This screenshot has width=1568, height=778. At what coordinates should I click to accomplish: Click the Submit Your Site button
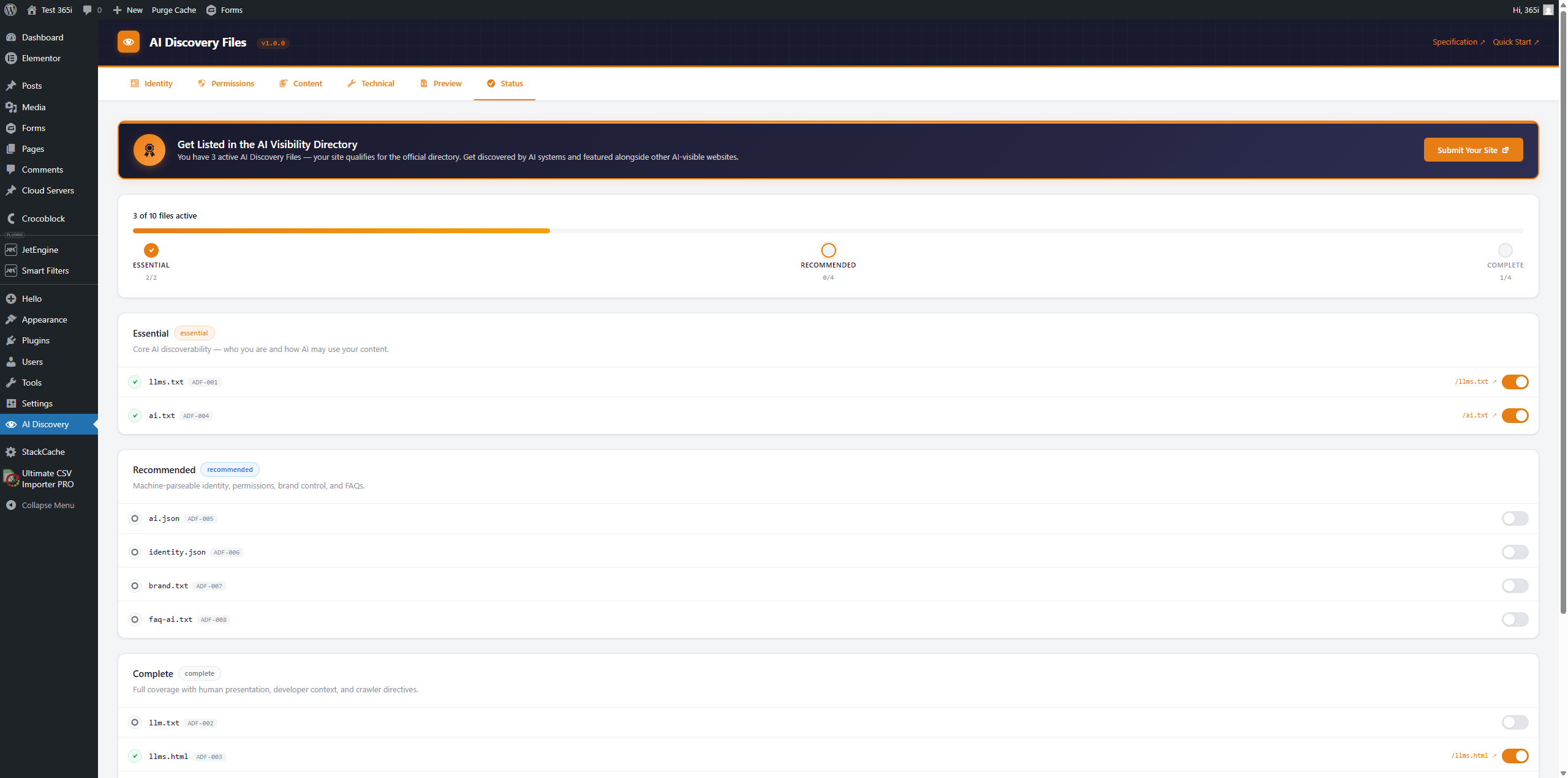click(x=1472, y=149)
